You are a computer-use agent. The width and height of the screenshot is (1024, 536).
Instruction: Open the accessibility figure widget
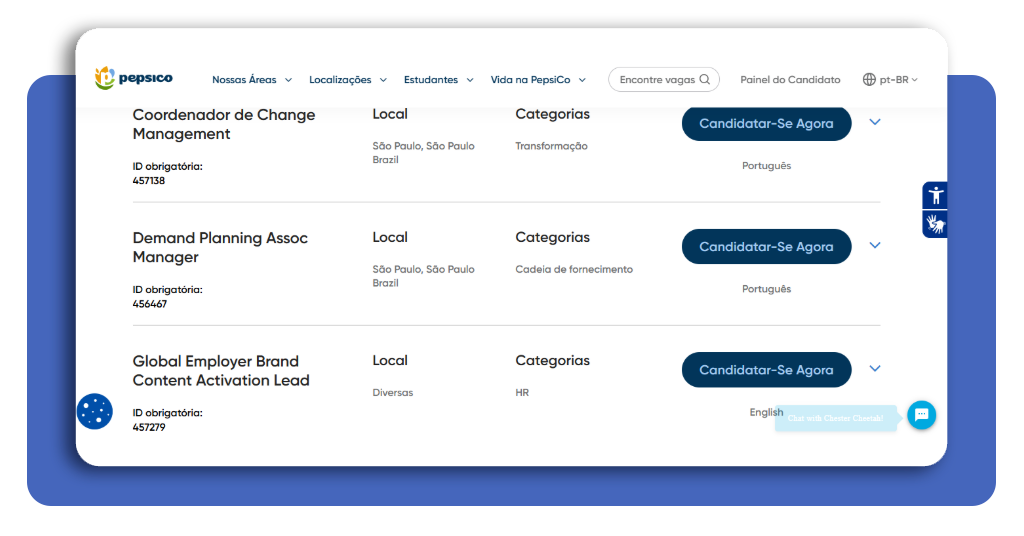(x=935, y=195)
